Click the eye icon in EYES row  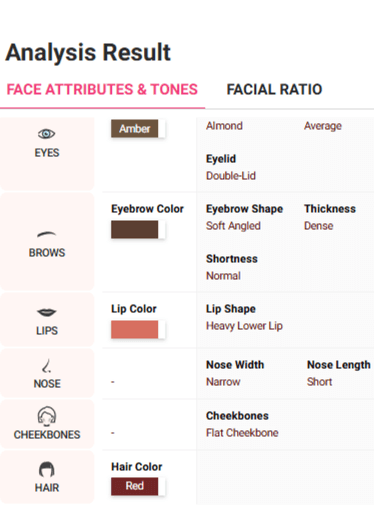coord(46,134)
